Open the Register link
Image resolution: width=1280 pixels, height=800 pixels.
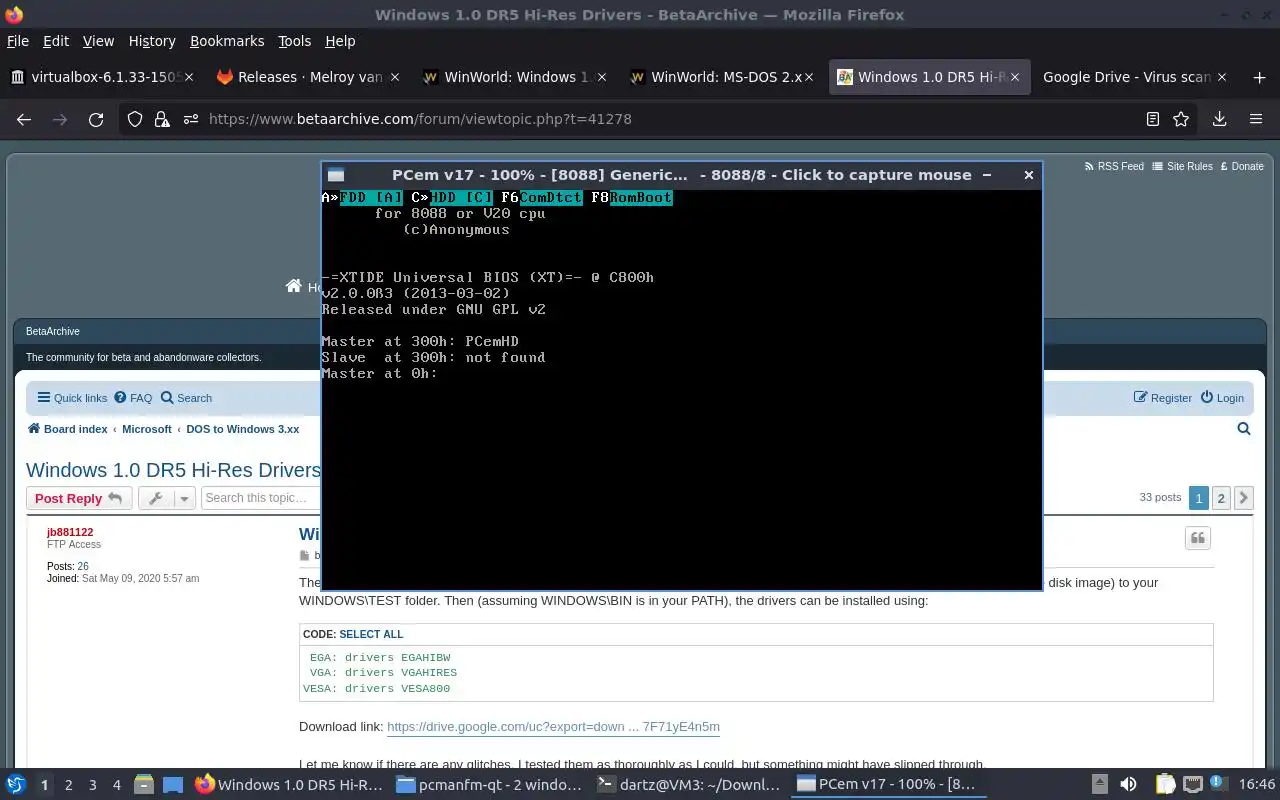pos(1162,398)
